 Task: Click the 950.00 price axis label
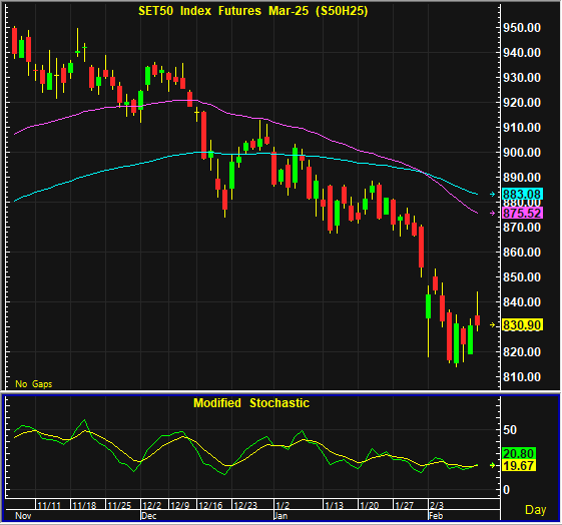point(522,28)
